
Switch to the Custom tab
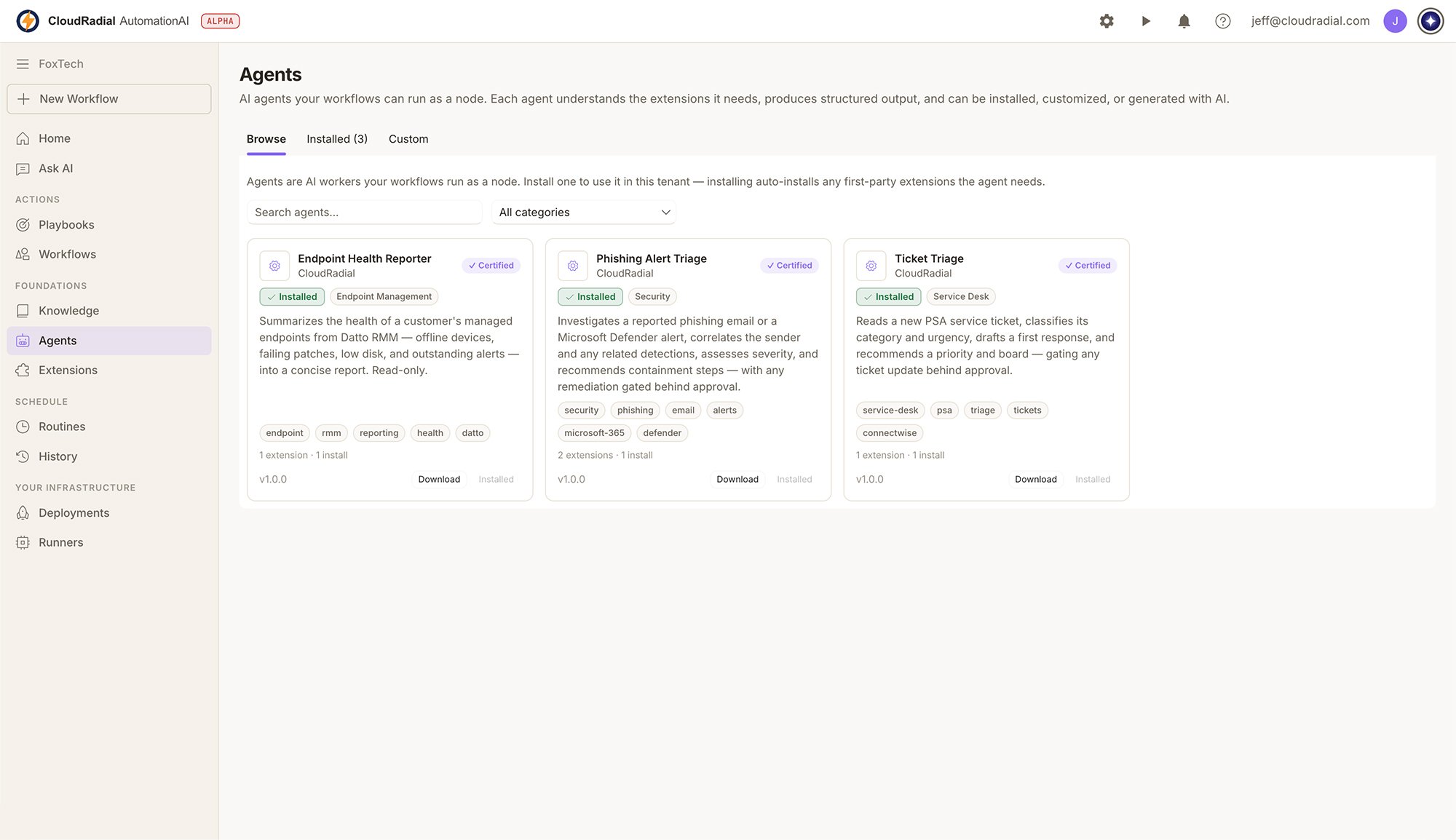tap(408, 139)
